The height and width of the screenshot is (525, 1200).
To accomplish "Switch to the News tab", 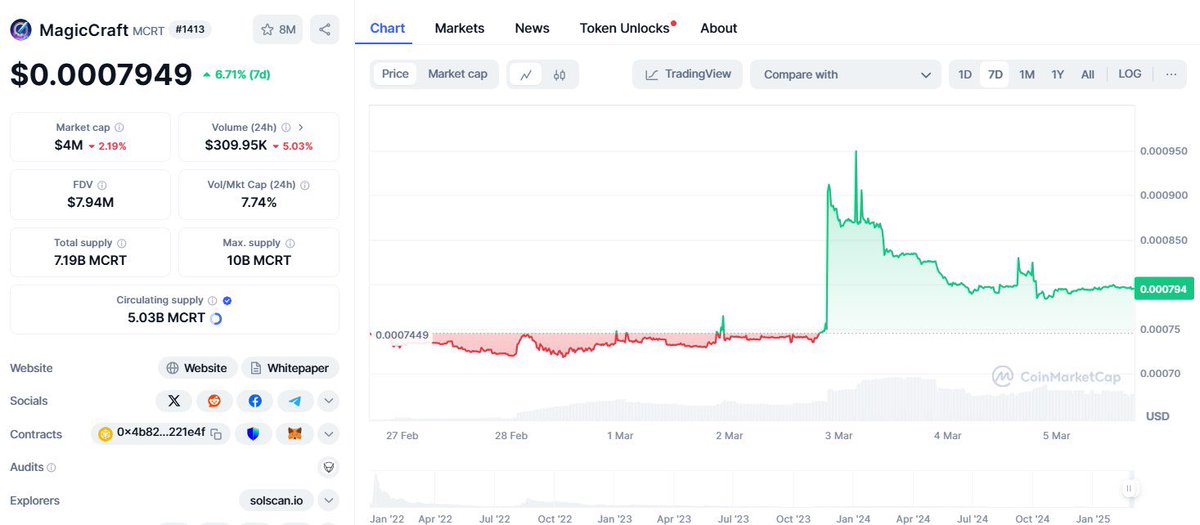I will pyautogui.click(x=532, y=28).
